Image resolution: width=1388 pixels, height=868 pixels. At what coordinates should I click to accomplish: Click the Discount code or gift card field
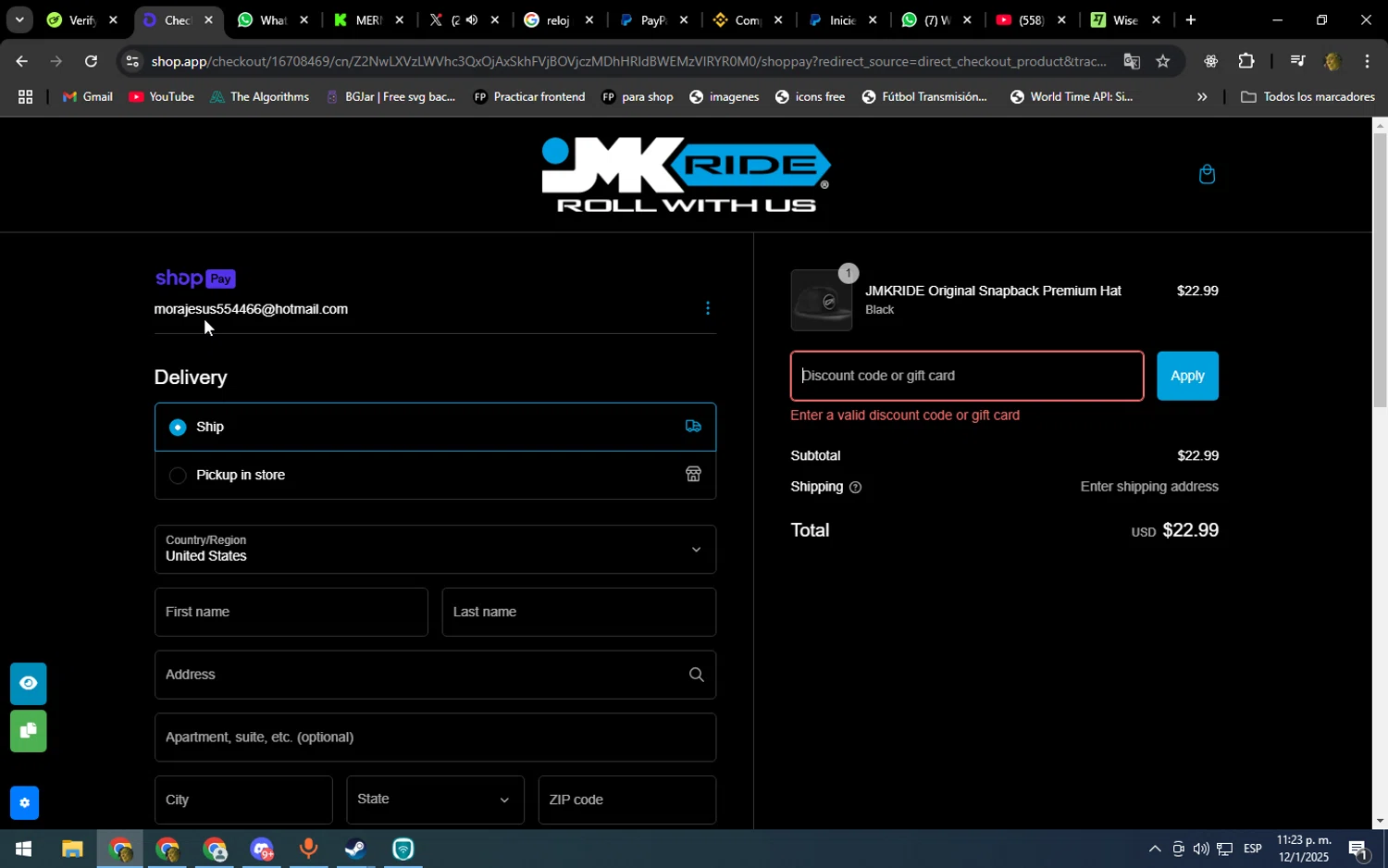click(967, 376)
